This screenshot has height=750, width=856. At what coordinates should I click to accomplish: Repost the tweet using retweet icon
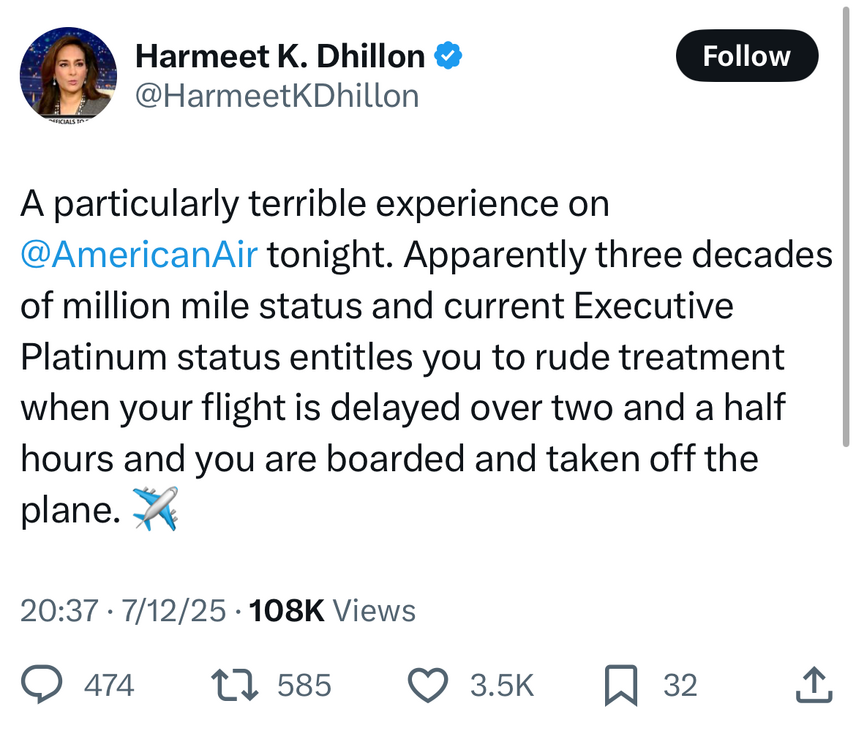pos(234,685)
